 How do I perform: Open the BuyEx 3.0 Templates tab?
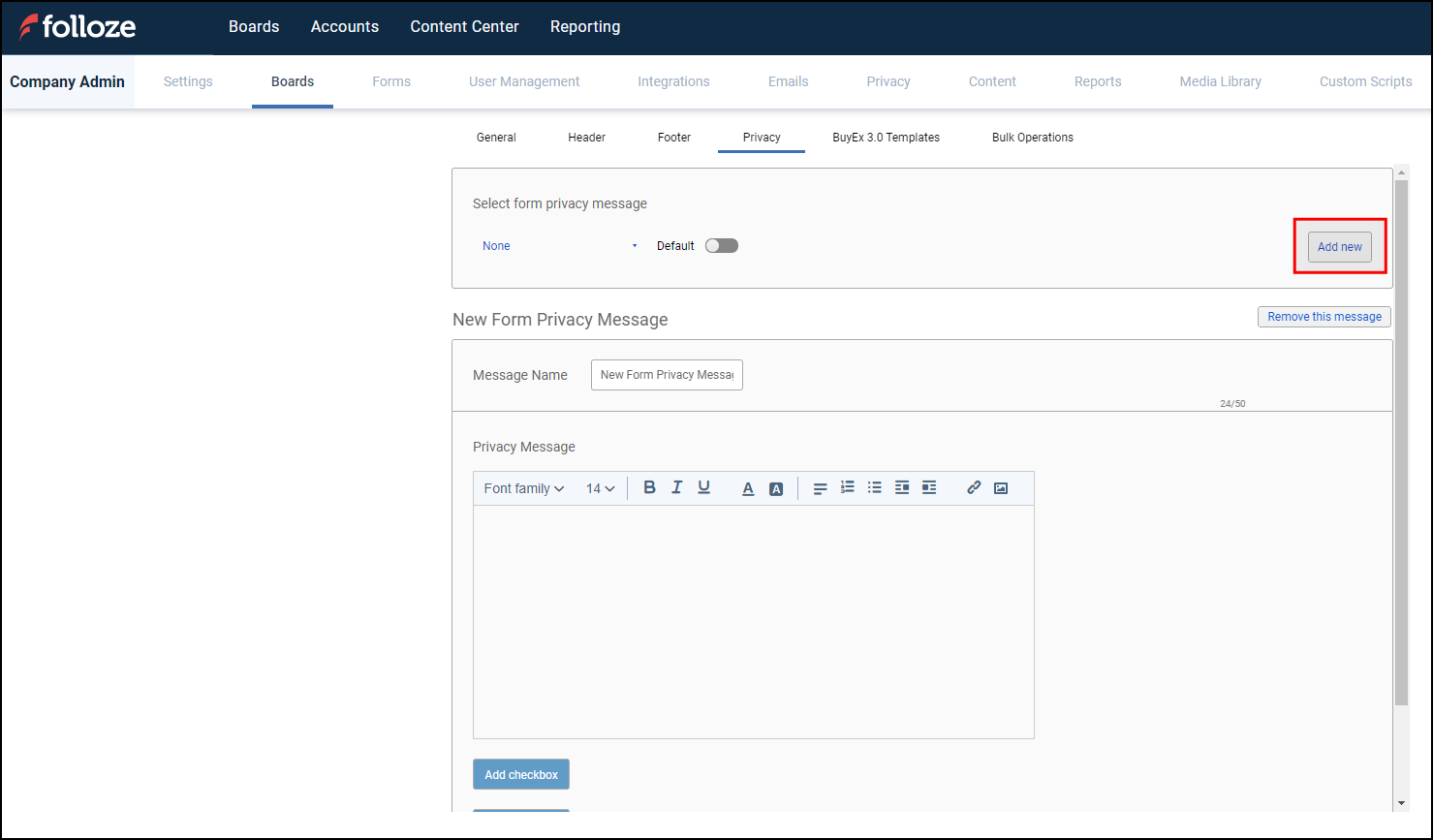coord(885,137)
